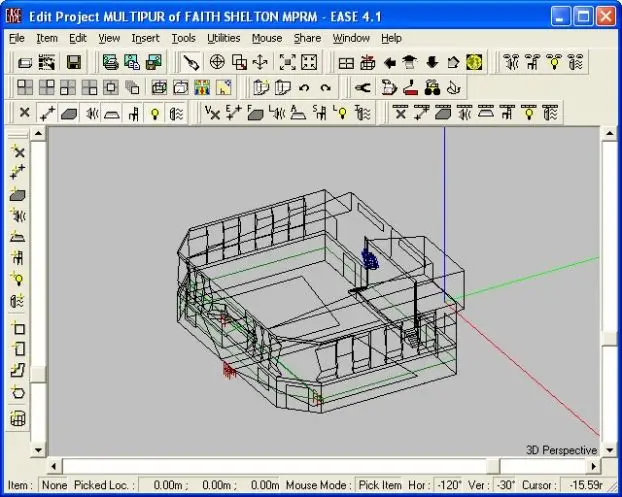Viewport: 622px width, 497px height.
Task: Open the Utilities menu
Action: tap(223, 38)
